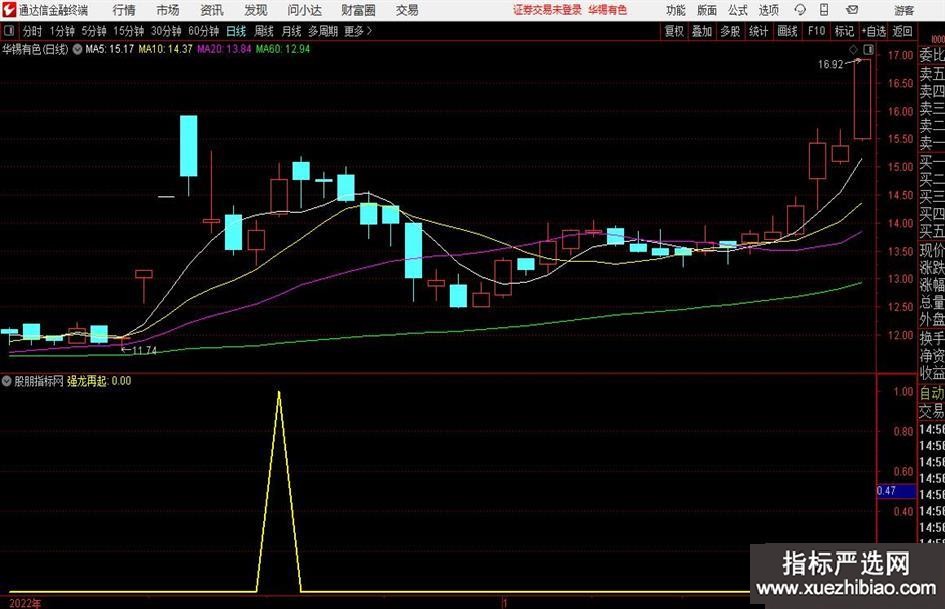Click the diamond icon at chart top-right
The height and width of the screenshot is (609, 945).
(853, 49)
